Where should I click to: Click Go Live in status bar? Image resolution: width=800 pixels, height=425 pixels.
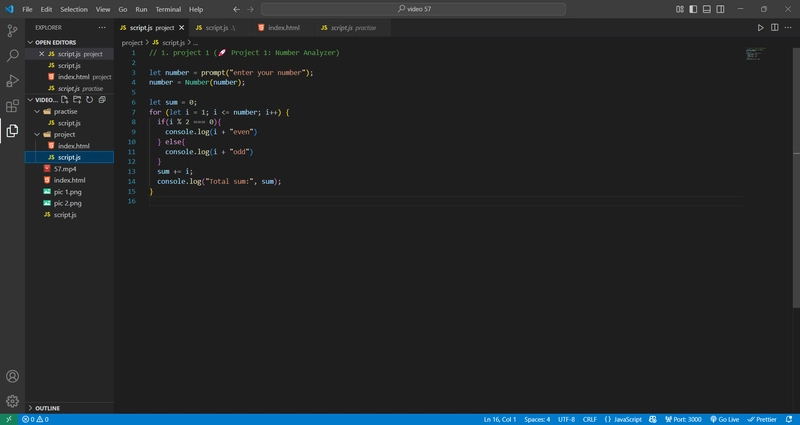(724, 419)
